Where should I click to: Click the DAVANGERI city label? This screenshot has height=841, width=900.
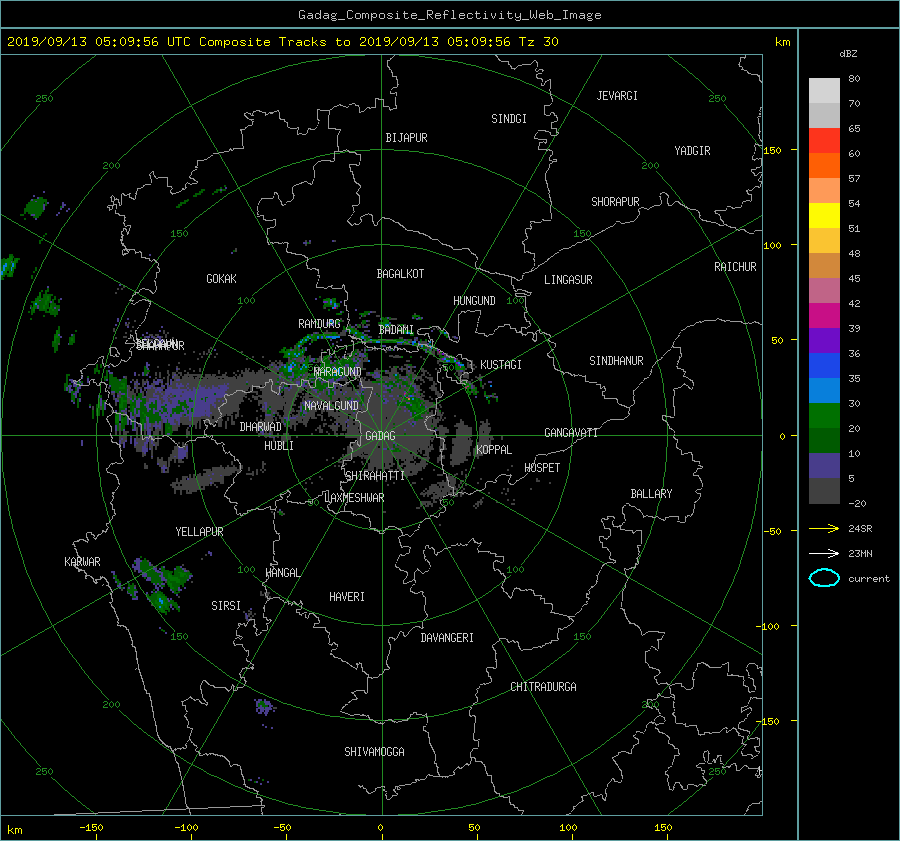point(447,638)
